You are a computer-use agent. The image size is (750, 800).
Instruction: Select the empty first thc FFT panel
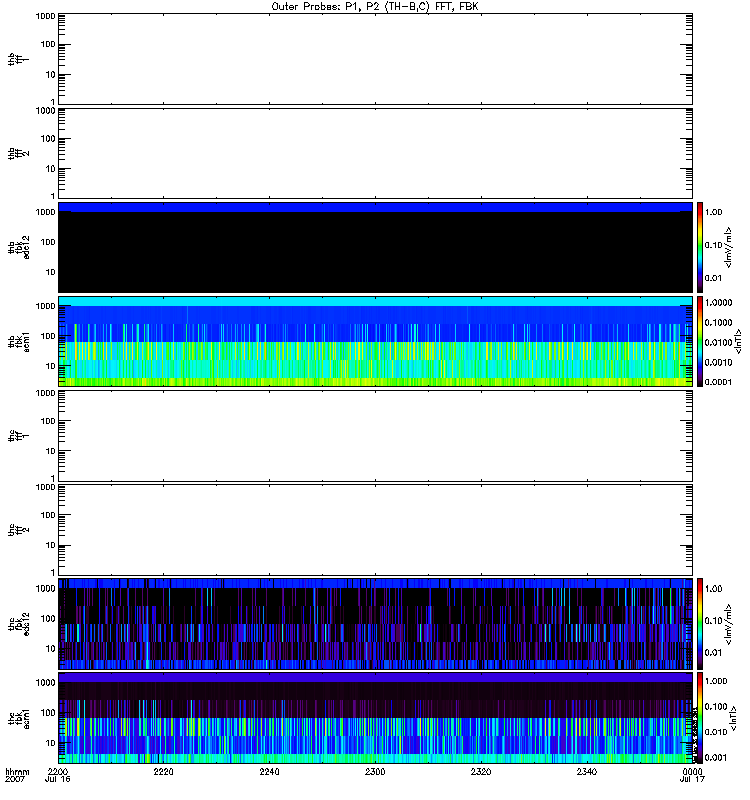pyautogui.click(x=375, y=435)
